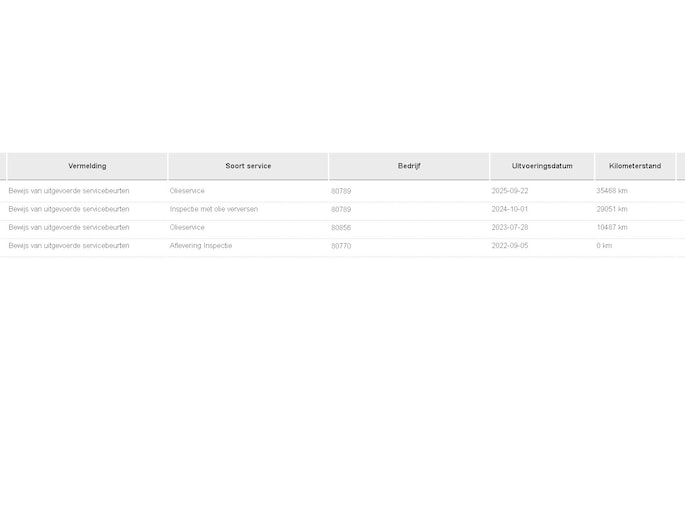Sort by Uitvoeringsdatum column header
The width and height of the screenshot is (685, 513).
tap(542, 166)
